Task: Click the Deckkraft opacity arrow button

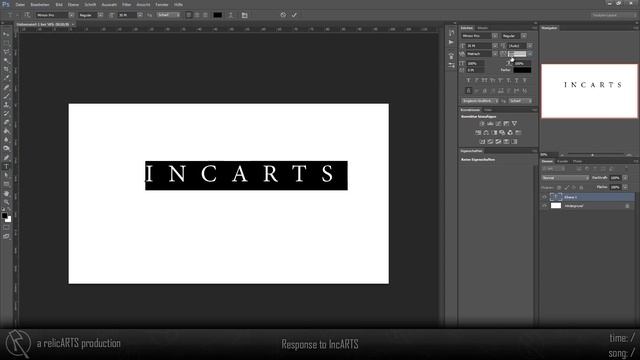Action: pos(625,178)
